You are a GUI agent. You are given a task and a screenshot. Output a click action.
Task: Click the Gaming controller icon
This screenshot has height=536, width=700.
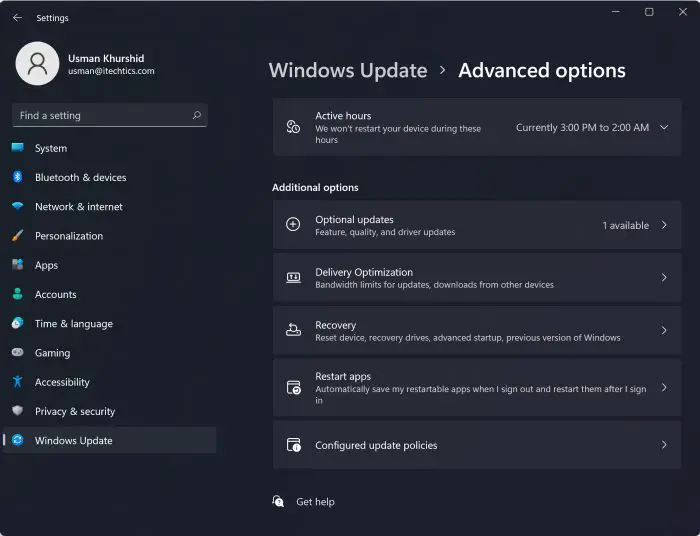pos(17,352)
